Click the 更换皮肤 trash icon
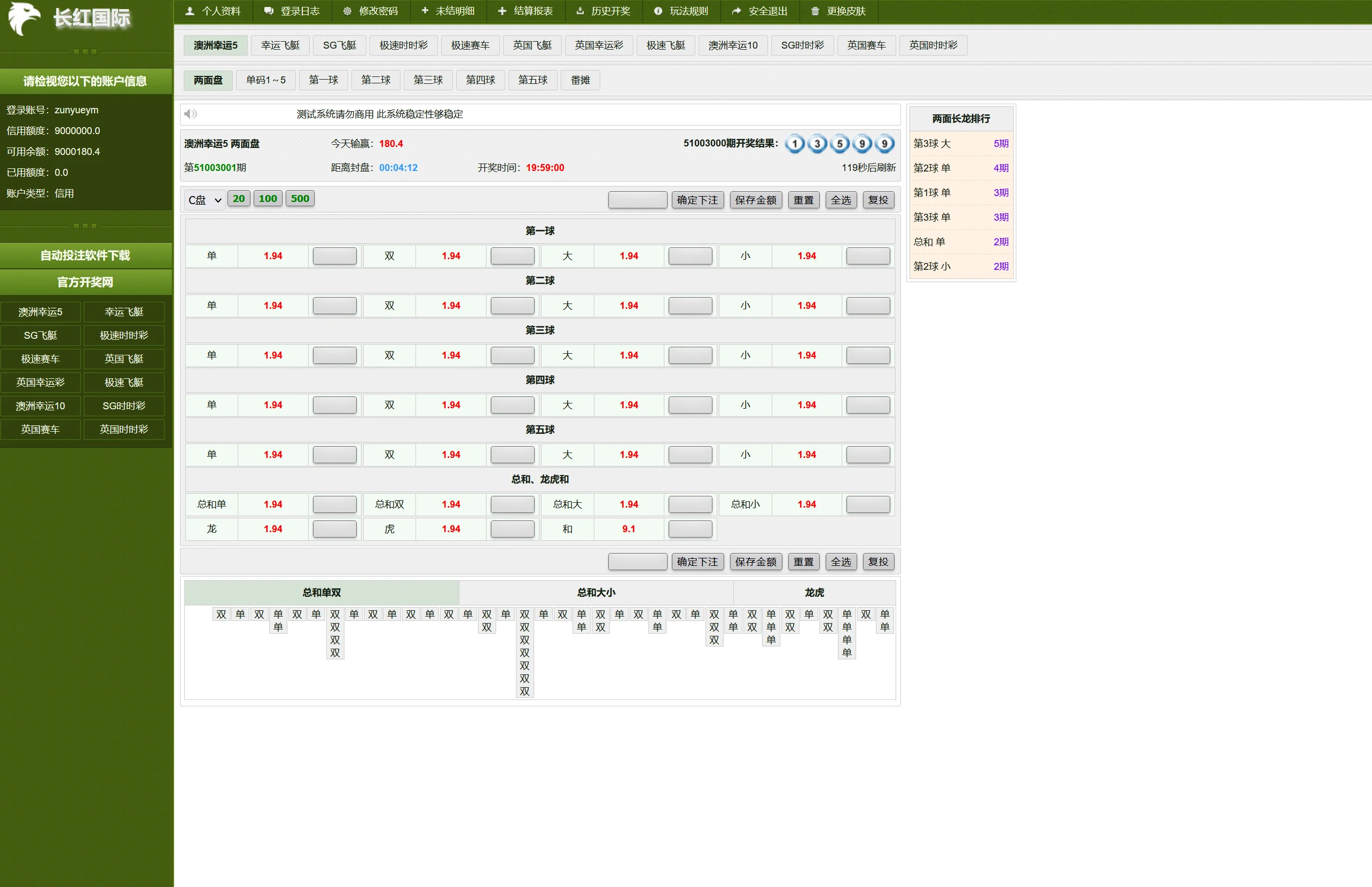This screenshot has width=1372, height=887. [x=815, y=11]
